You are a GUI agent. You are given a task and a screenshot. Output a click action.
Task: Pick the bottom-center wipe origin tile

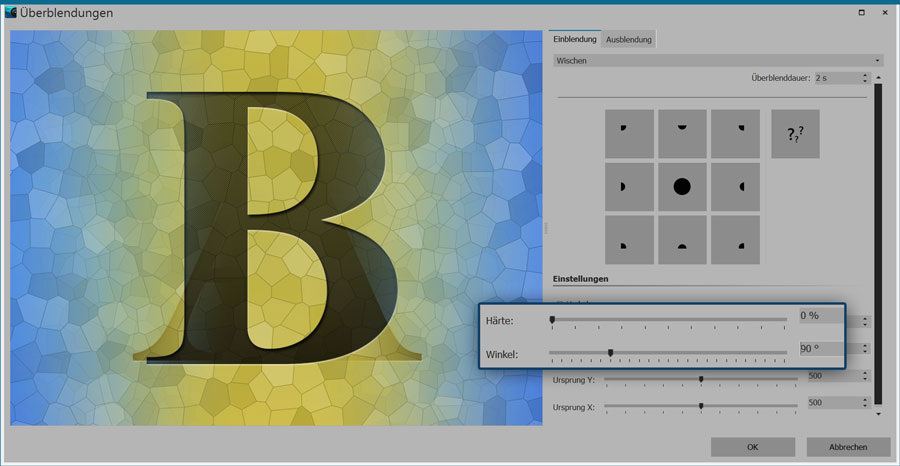pyautogui.click(x=682, y=240)
